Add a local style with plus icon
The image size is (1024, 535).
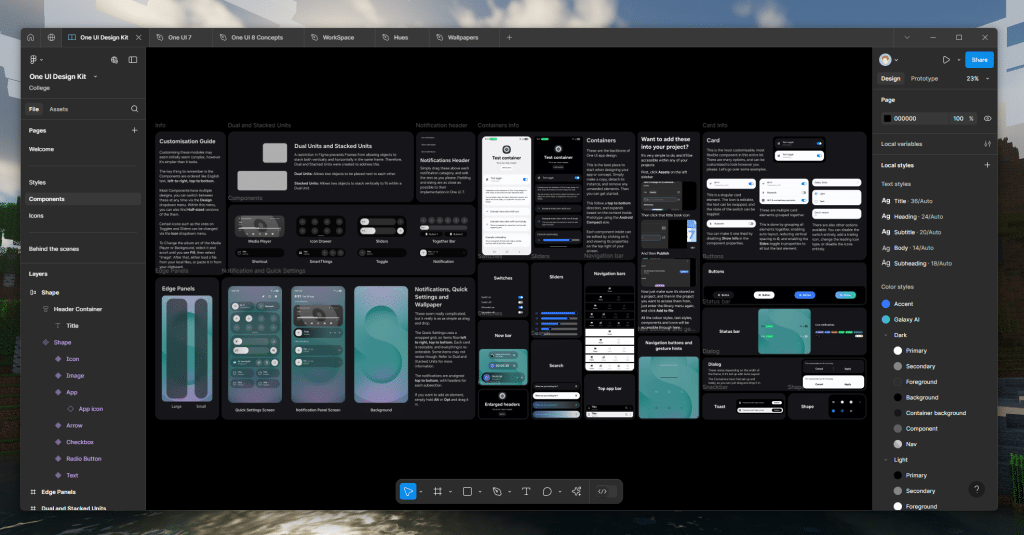[x=987, y=165]
